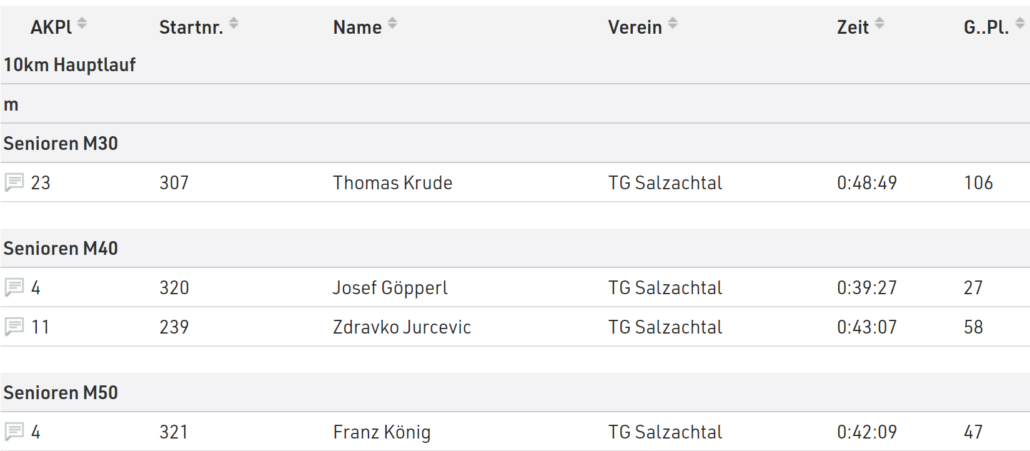This screenshot has width=1030, height=451.
Task: Sort by Startnr. column arrows
Action: coord(233,24)
